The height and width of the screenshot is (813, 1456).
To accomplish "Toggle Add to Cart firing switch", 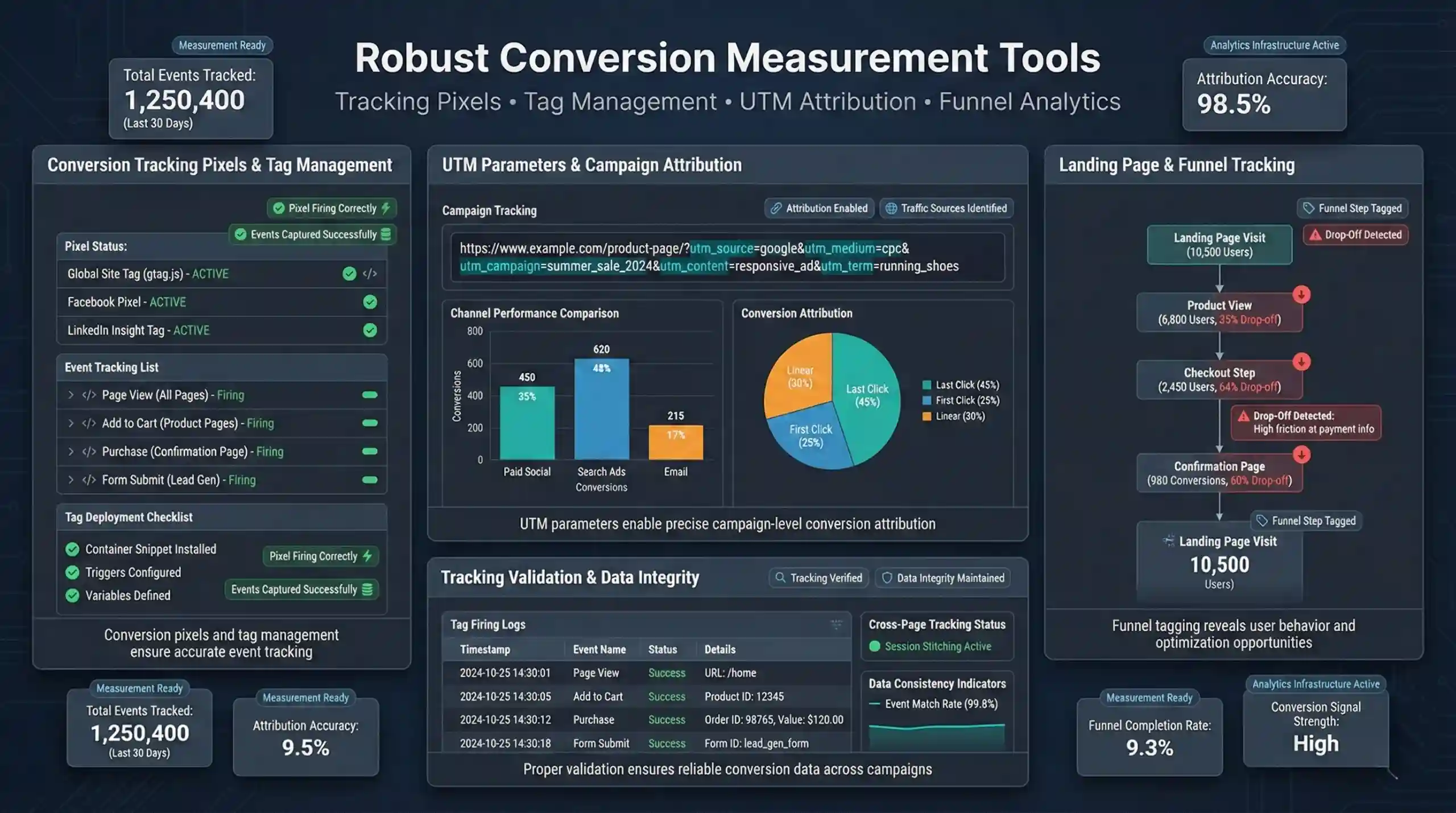I will pos(370,423).
